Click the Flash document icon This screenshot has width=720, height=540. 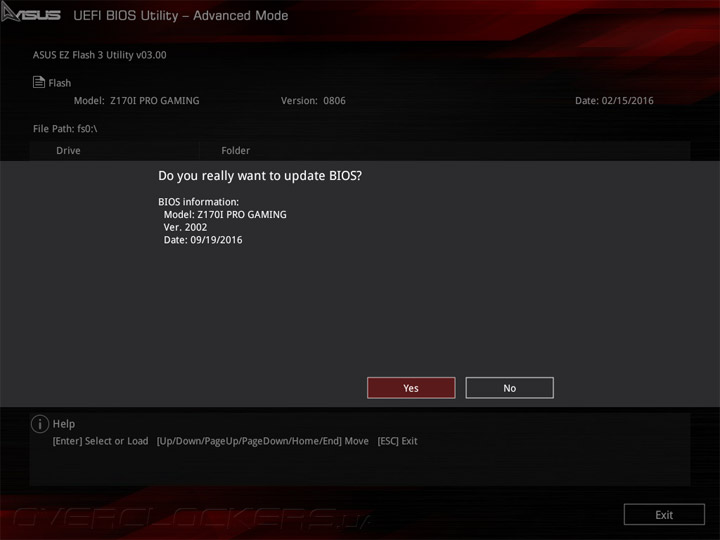click(39, 82)
